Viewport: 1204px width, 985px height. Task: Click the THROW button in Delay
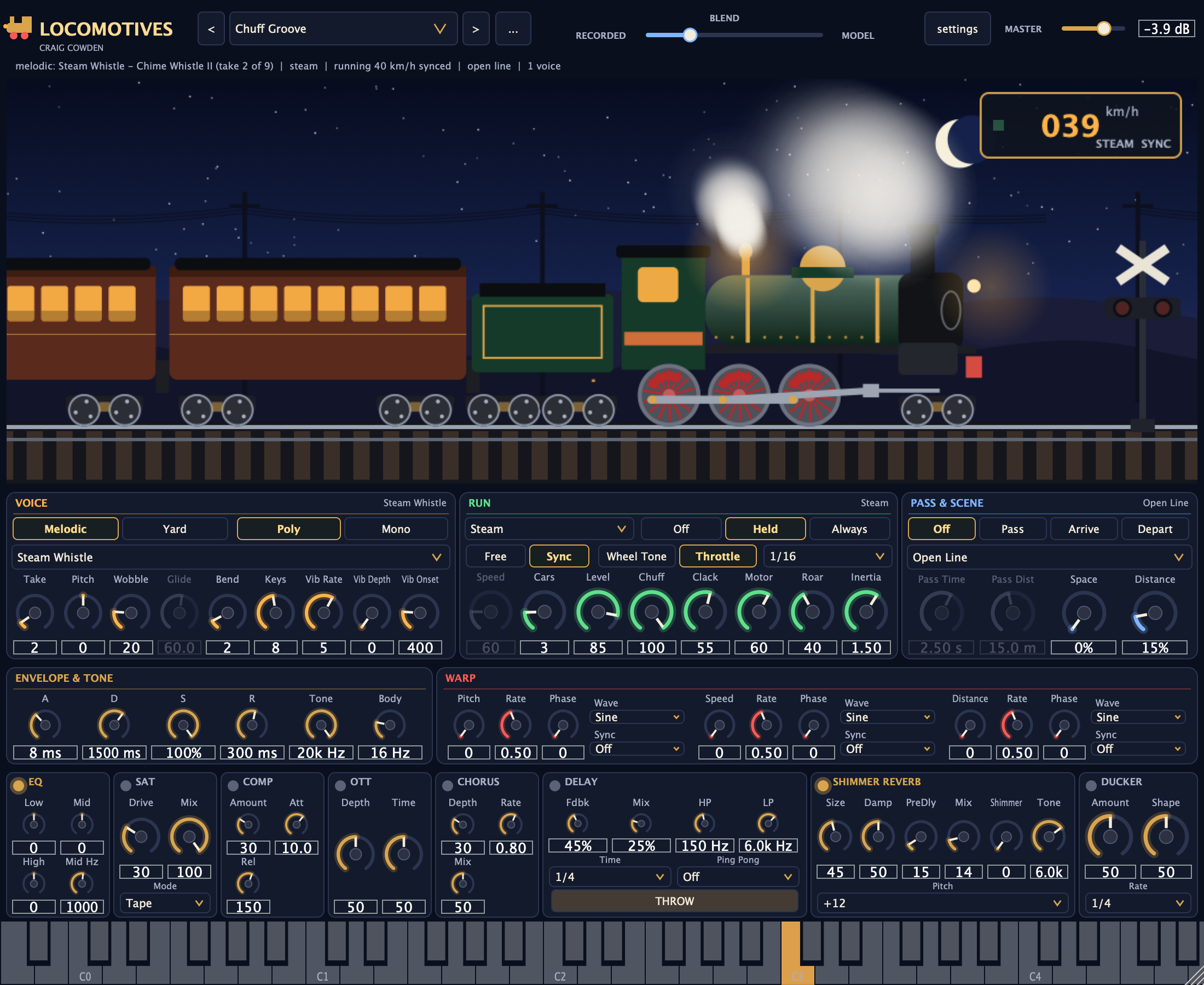coord(674,901)
